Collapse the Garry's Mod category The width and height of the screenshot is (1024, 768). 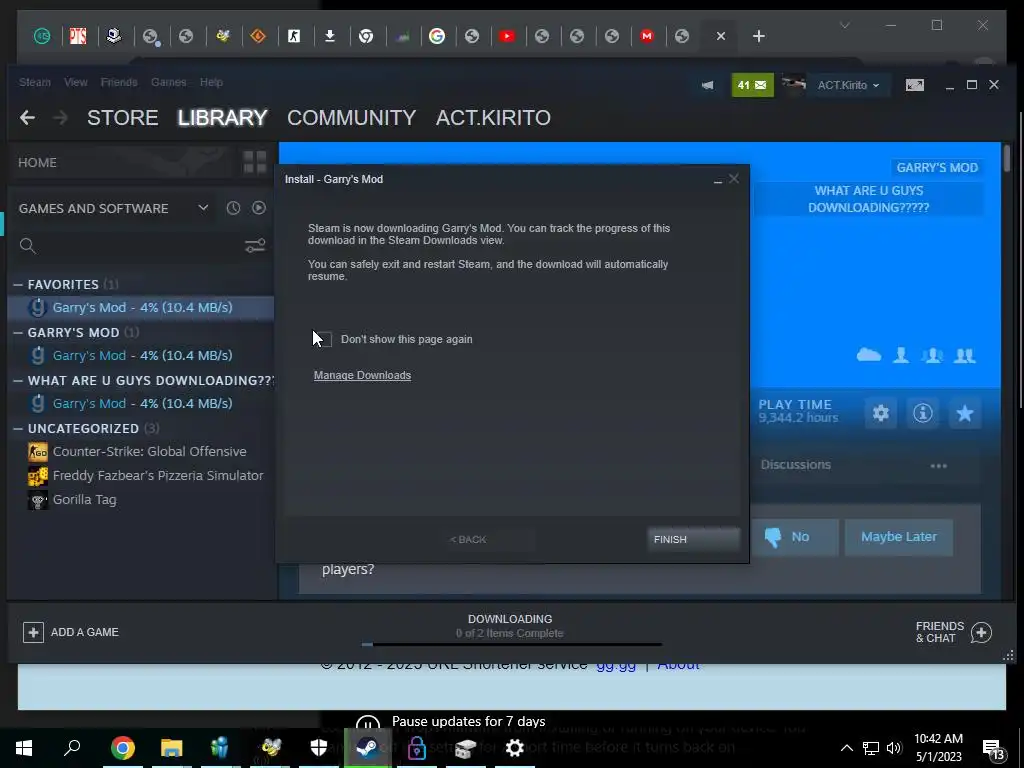tap(18, 332)
